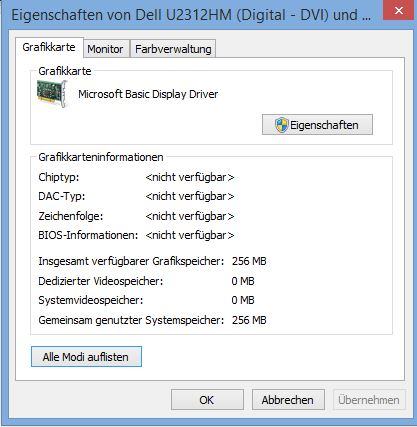Viewport: 417px width, 427px height.
Task: Open adapter Eigenschaften button
Action: [x=317, y=125]
